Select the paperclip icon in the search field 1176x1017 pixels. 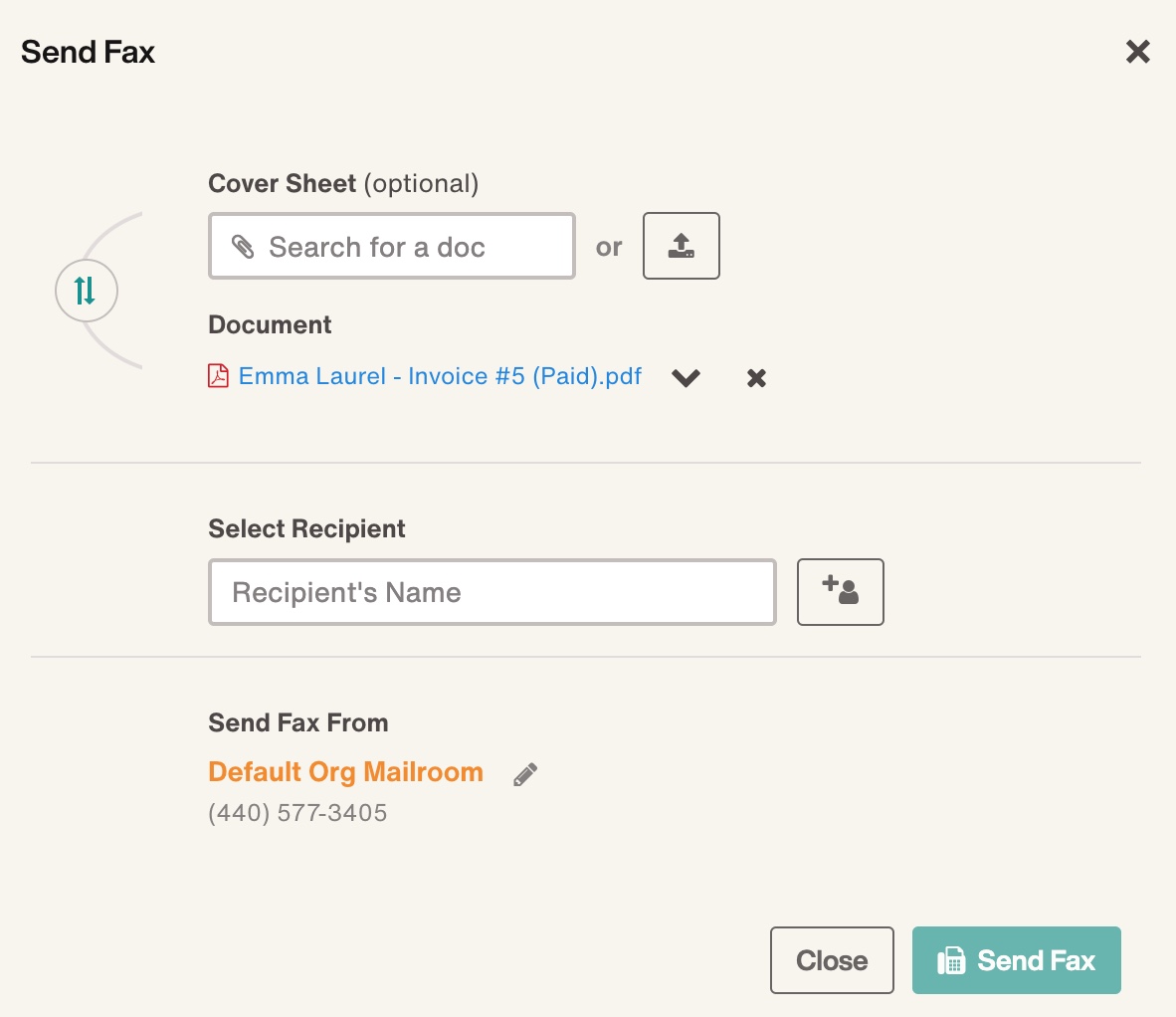click(242, 246)
